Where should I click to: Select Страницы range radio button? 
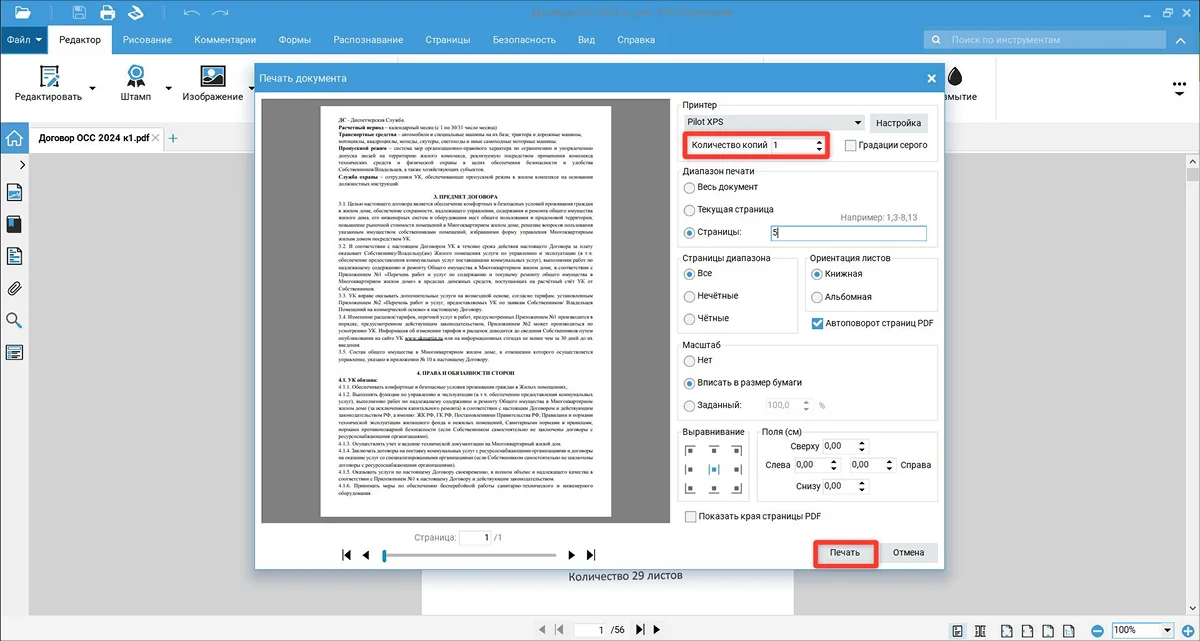coord(689,233)
